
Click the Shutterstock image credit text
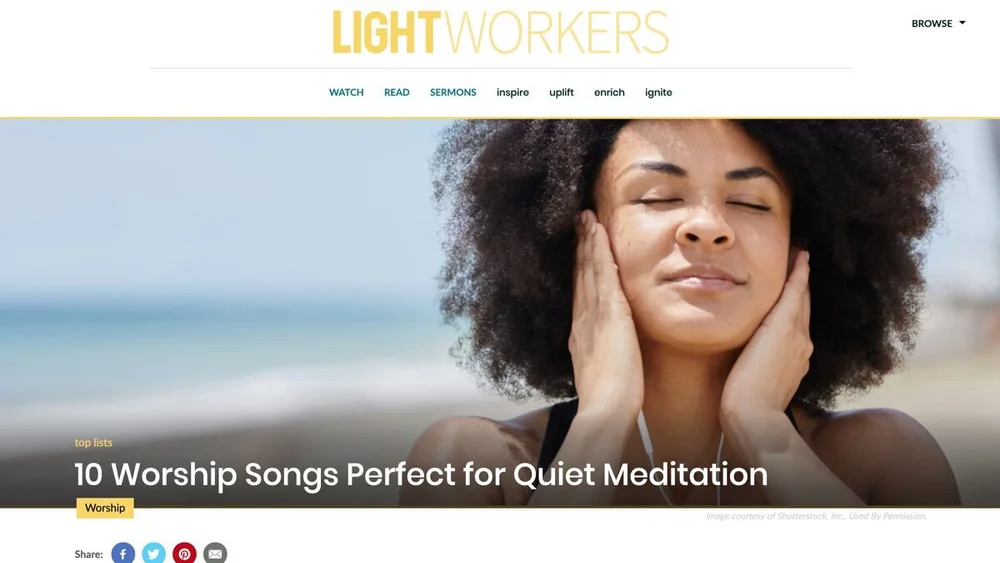[x=816, y=516]
